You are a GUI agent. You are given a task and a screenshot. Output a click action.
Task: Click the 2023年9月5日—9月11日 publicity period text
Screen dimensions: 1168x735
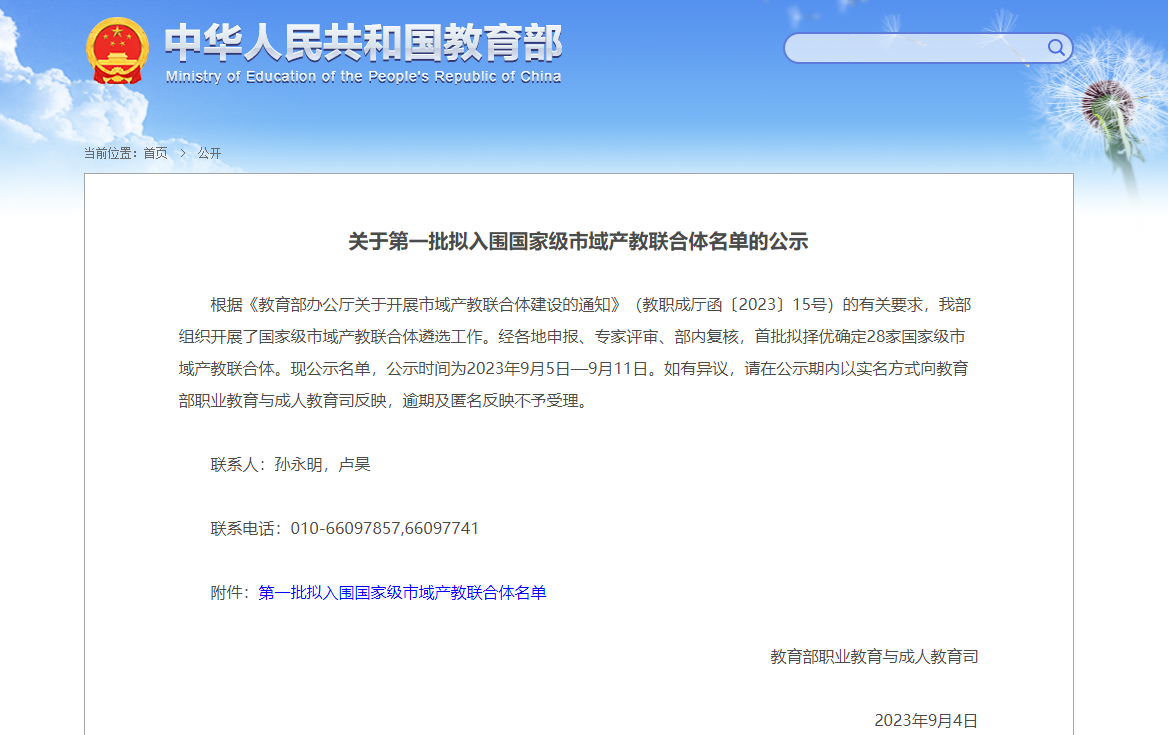click(549, 368)
